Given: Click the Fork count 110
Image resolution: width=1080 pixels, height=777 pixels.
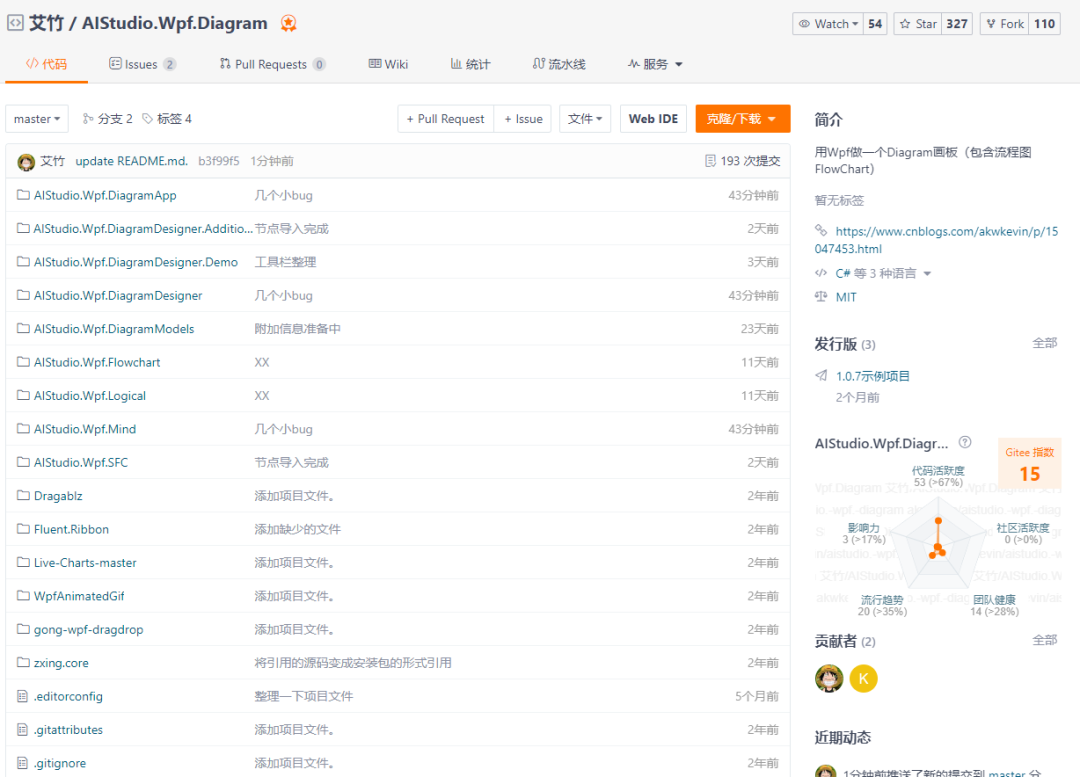Looking at the screenshot, I should click(x=1044, y=24).
